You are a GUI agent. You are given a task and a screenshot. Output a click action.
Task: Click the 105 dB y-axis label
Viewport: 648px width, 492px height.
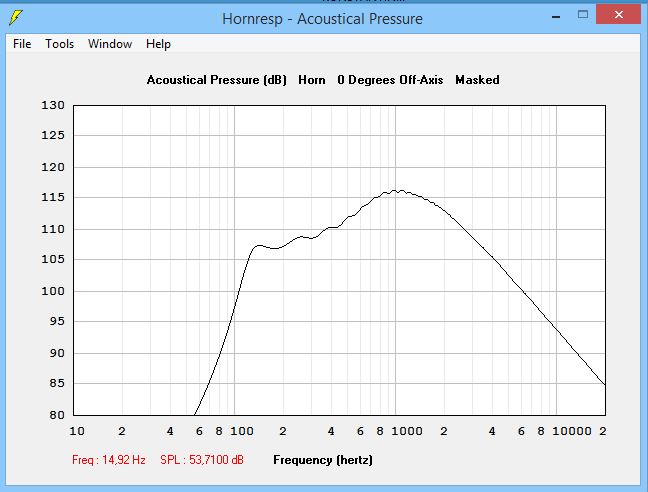53,259
